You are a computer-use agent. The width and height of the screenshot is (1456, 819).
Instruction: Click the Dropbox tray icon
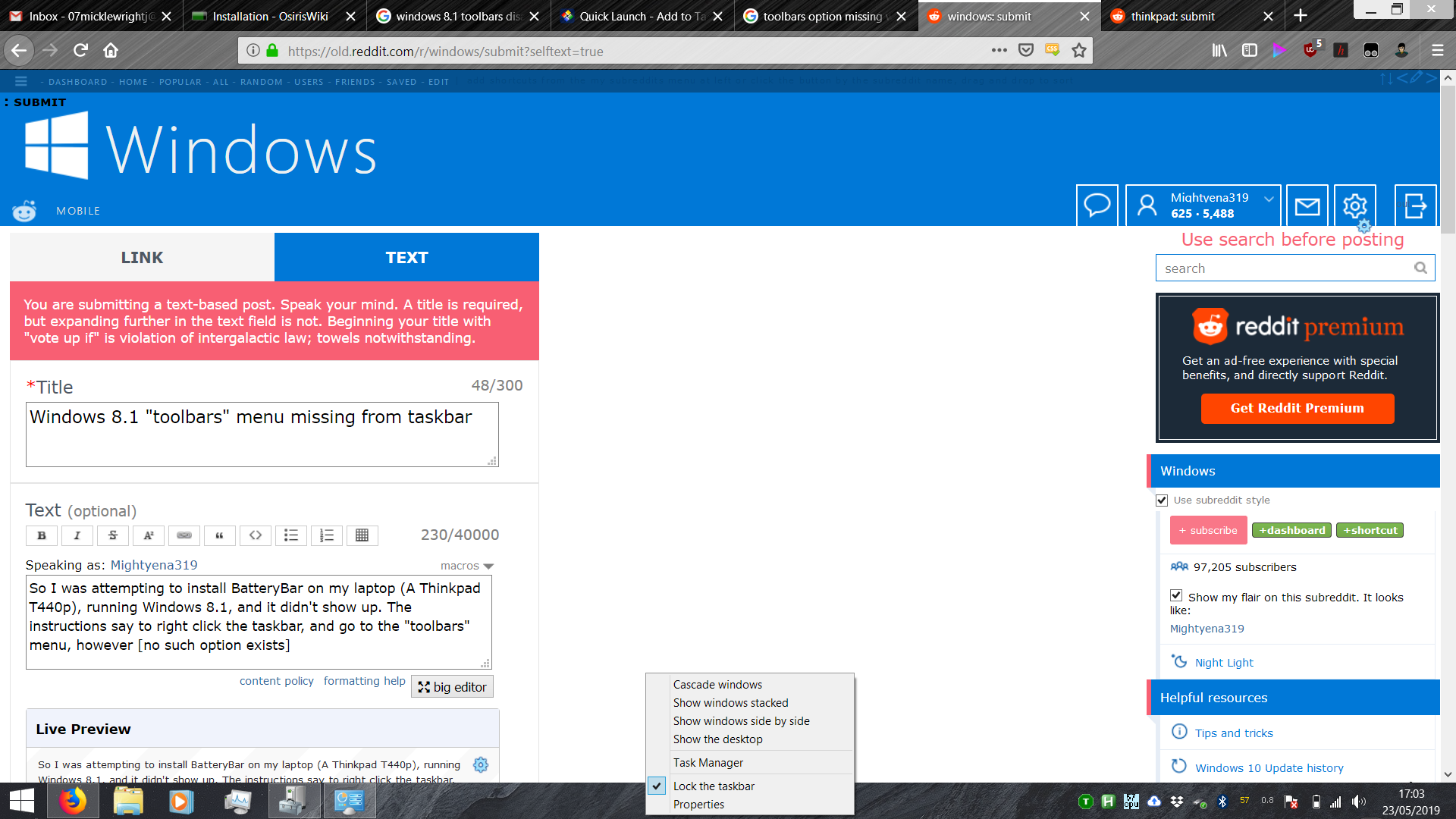tap(1177, 802)
